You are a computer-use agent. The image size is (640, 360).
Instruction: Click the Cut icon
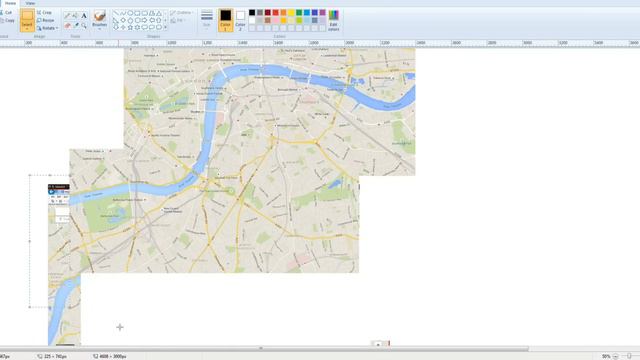(2, 13)
